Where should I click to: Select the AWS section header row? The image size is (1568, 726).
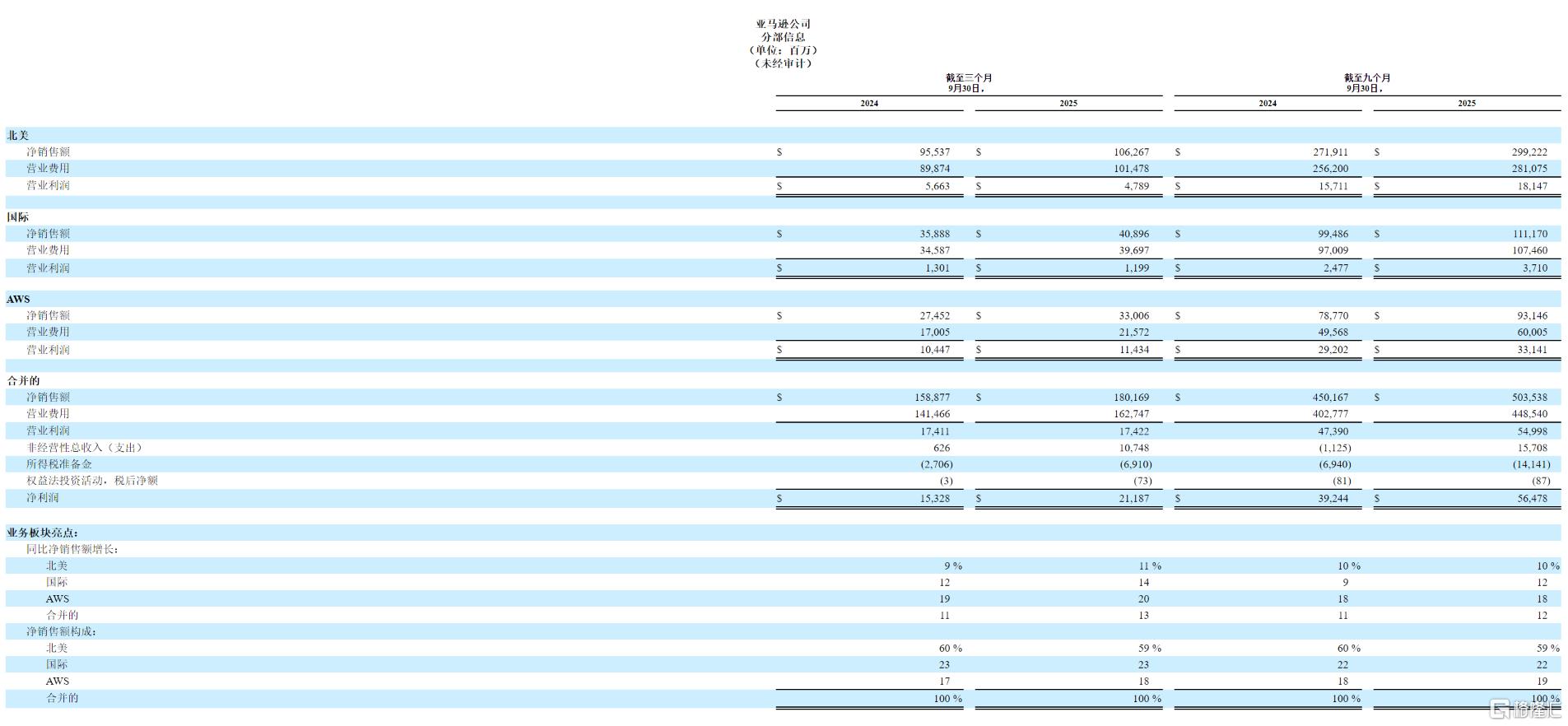click(x=18, y=300)
